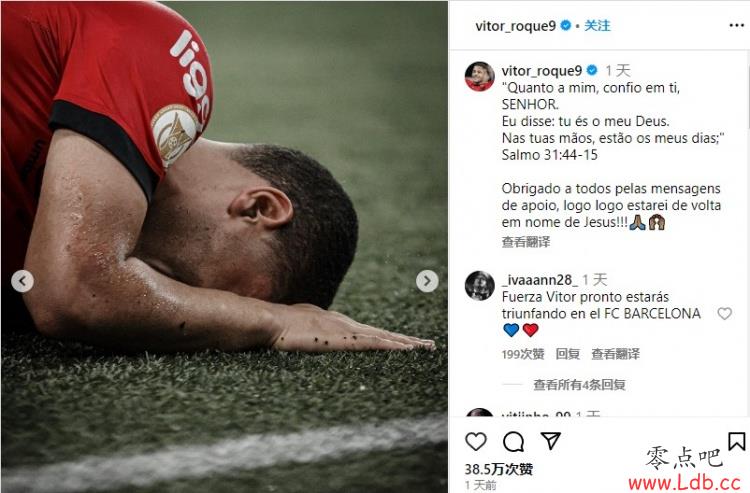Click 查看翻译 under _ivaaann28_ comment
The width and height of the screenshot is (750, 493).
616,354
